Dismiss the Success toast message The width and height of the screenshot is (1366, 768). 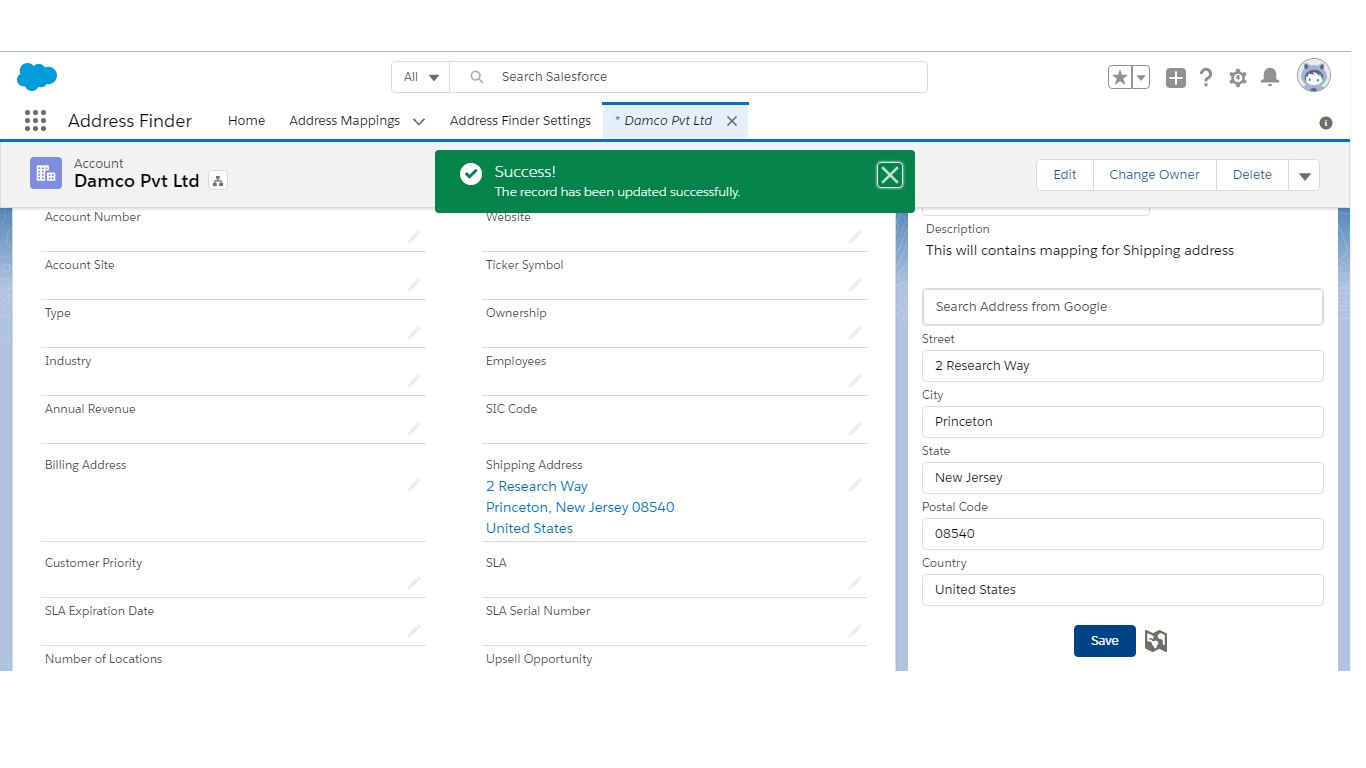coord(889,174)
